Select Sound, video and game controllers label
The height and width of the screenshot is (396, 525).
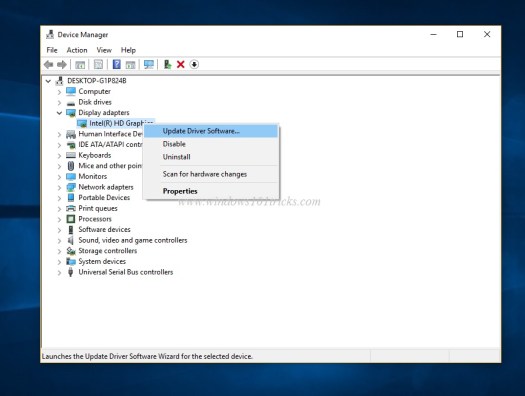(x=133, y=240)
